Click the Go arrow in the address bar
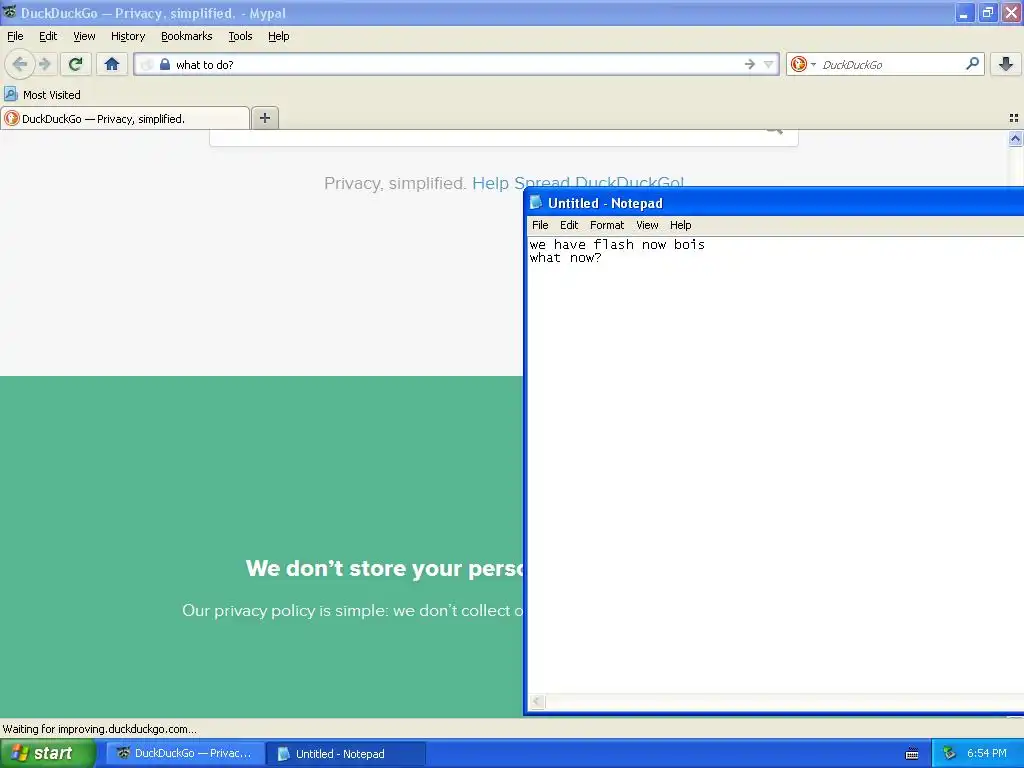The width and height of the screenshot is (1024, 768). [750, 64]
